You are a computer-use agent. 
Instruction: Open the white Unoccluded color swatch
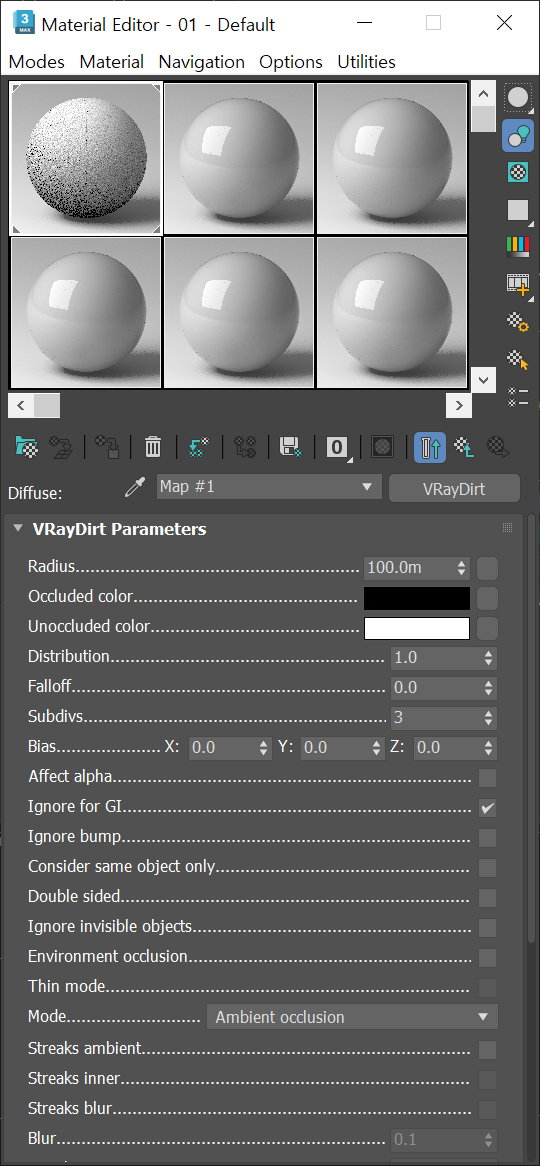[417, 628]
